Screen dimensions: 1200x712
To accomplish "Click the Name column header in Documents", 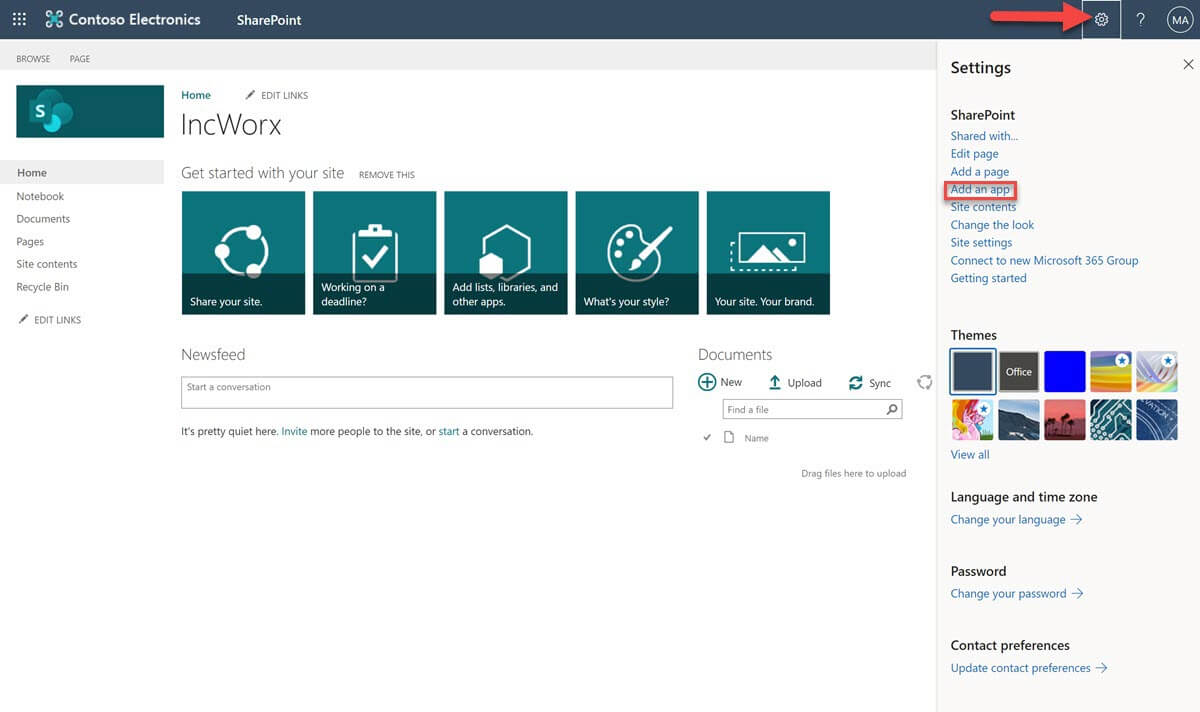I will 756,438.
